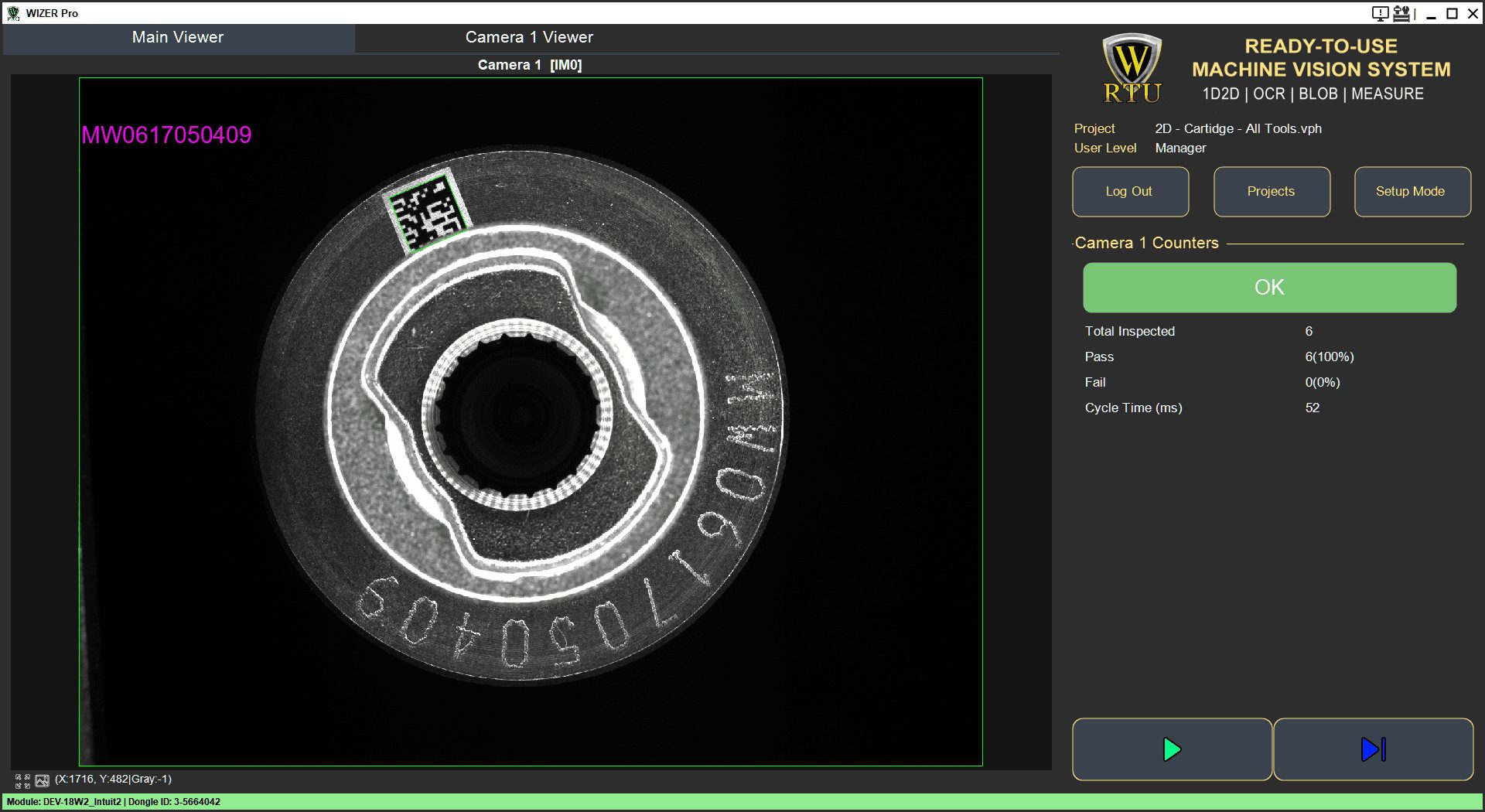The height and width of the screenshot is (812, 1485).
Task: Open the tools/maintenance icon in the title bar
Action: click(1401, 13)
